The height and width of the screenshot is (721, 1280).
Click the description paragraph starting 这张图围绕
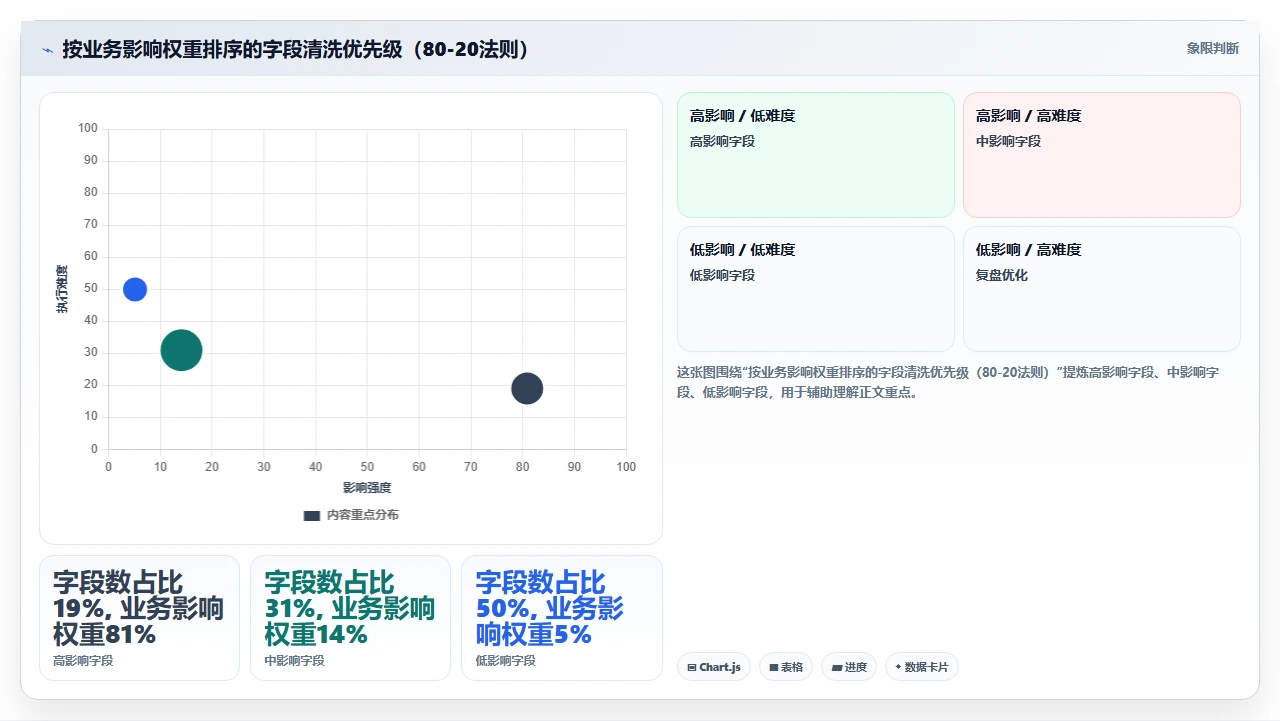click(x=948, y=382)
